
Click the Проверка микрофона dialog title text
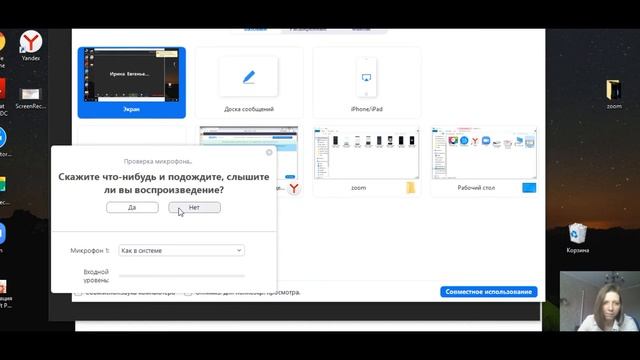pyautogui.click(x=158, y=161)
